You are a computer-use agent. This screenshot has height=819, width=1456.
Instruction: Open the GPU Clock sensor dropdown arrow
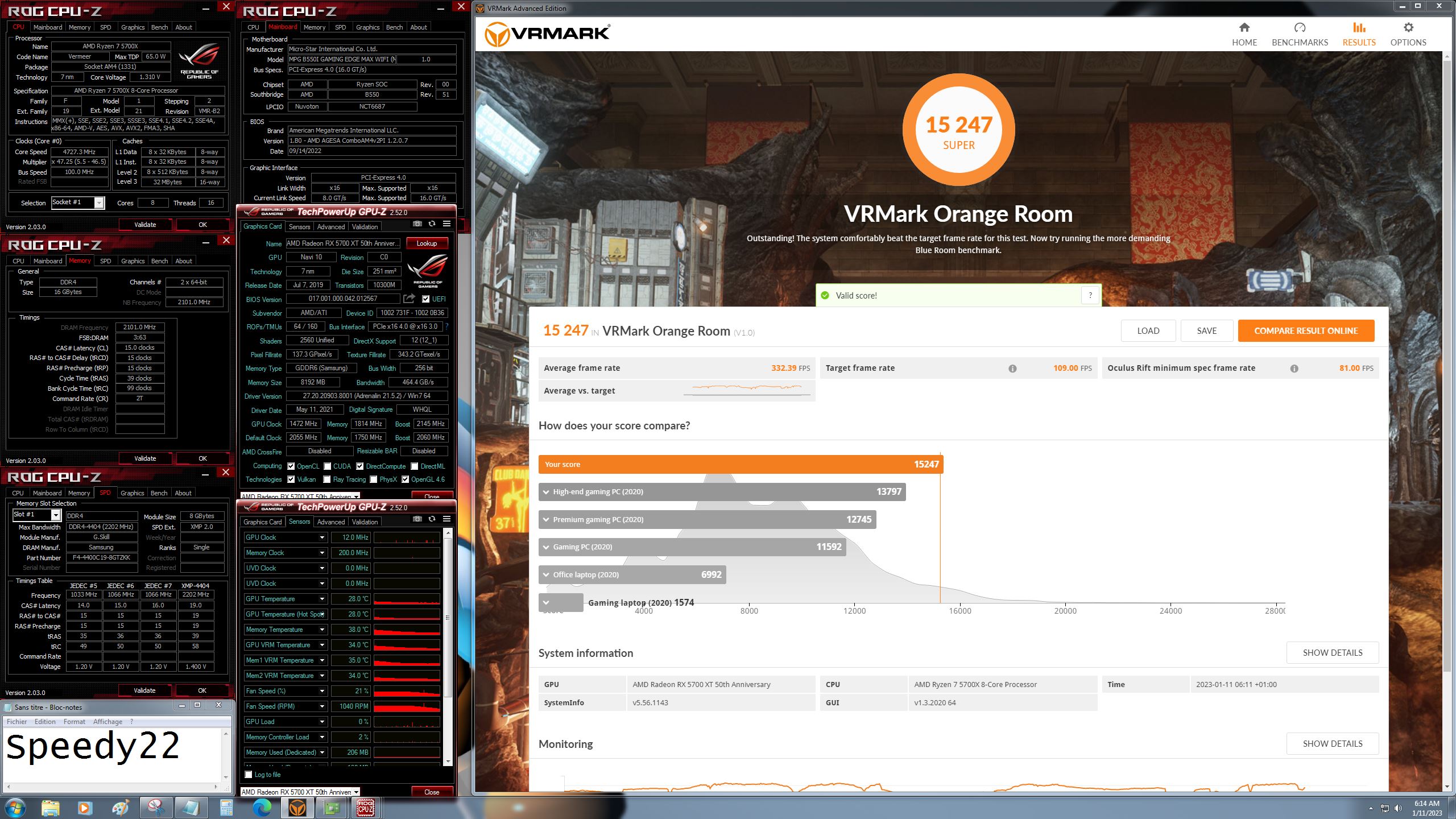(x=322, y=537)
